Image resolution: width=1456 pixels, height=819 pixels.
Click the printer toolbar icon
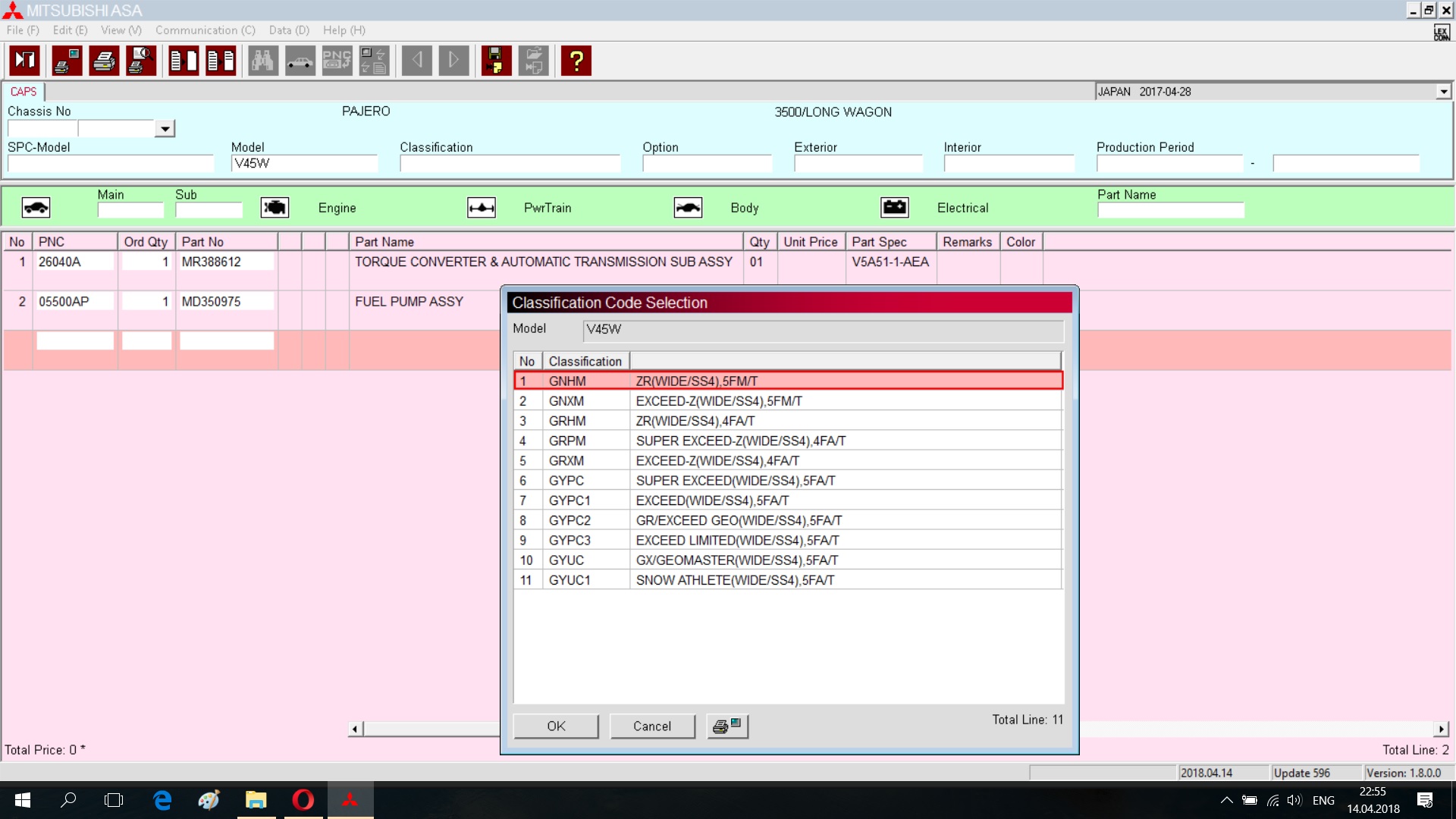(x=104, y=61)
